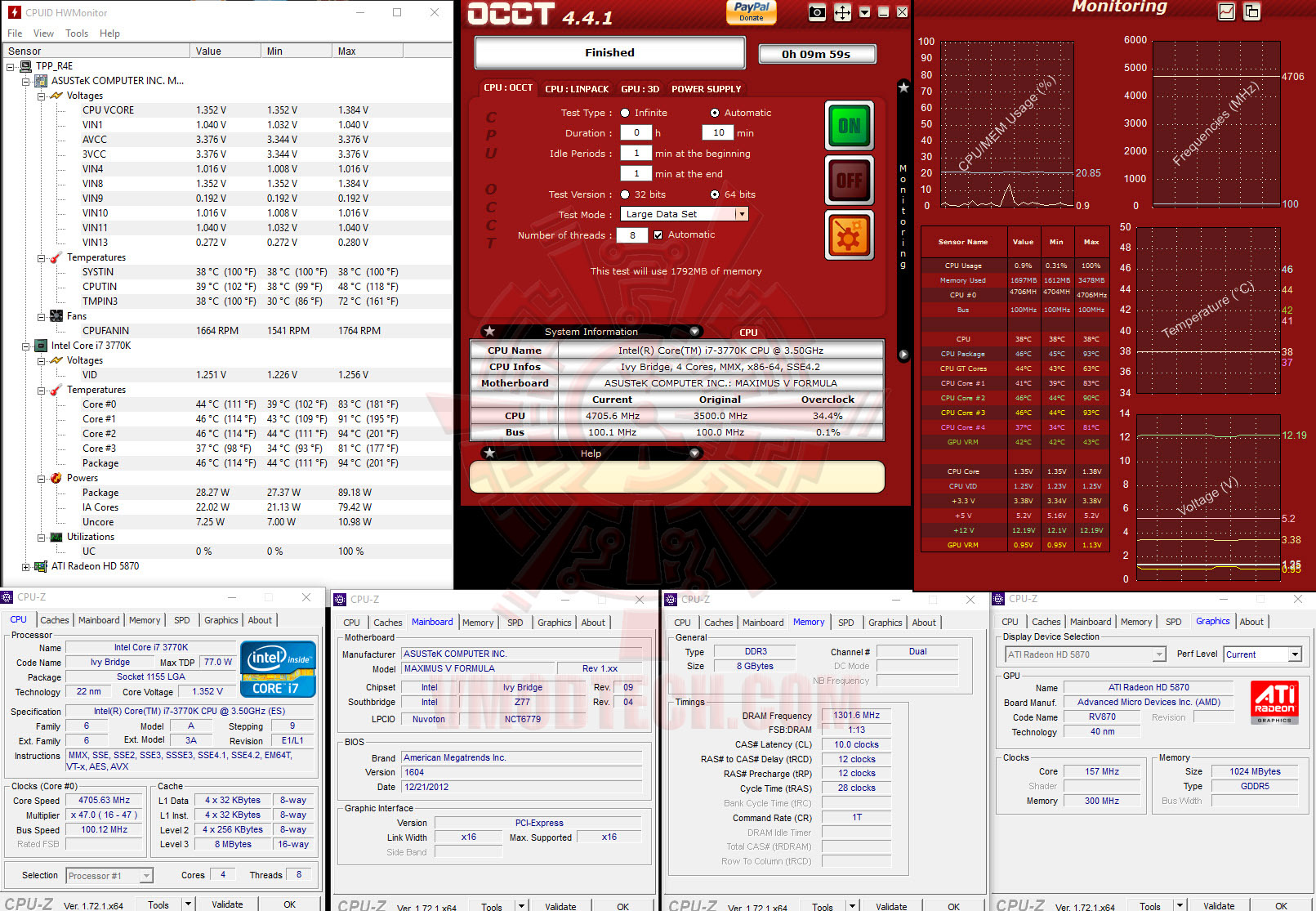Image resolution: width=1316 pixels, height=911 pixels.
Task: Click the green ON start button
Action: tap(849, 125)
